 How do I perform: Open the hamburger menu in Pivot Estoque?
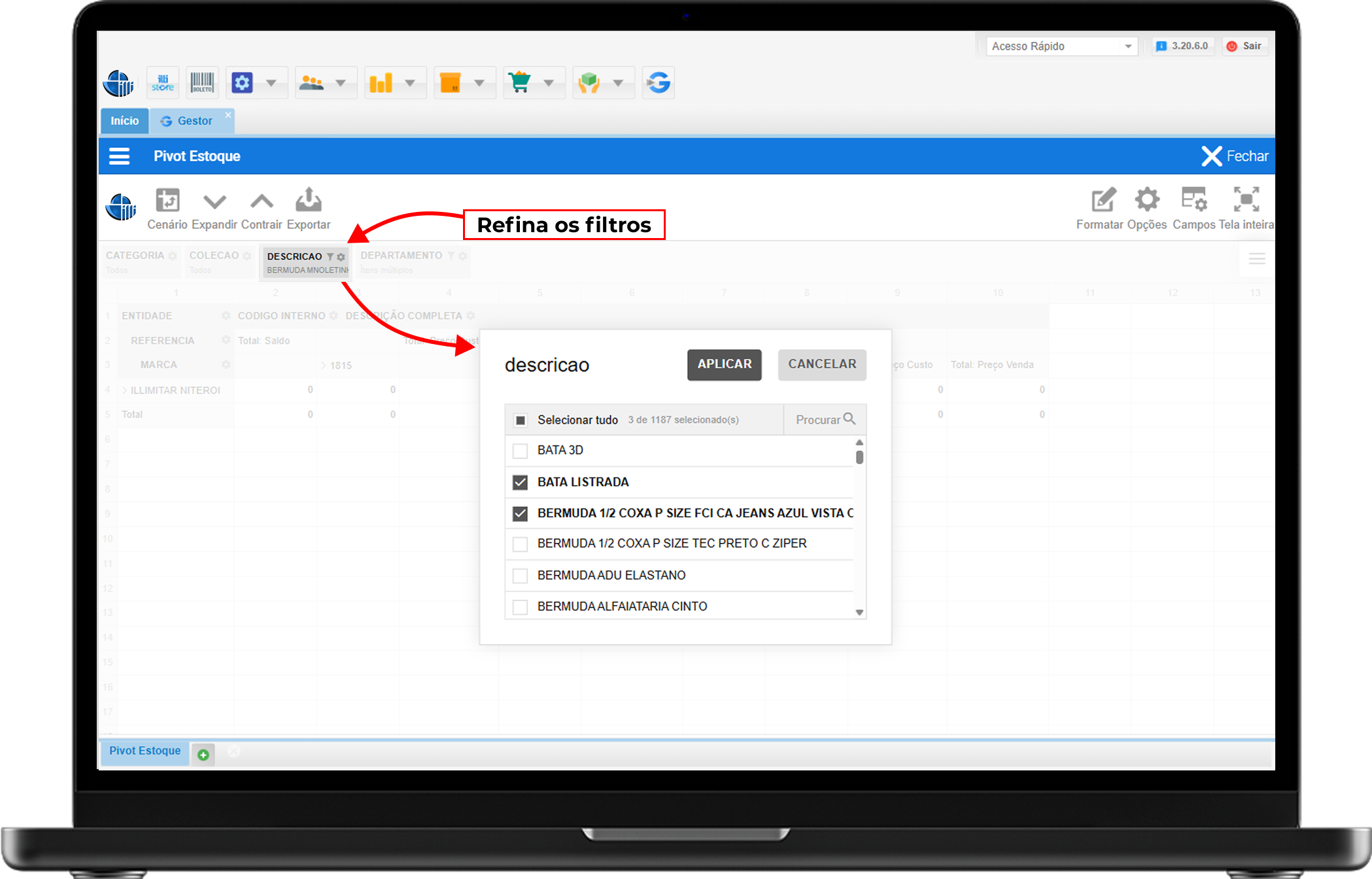point(119,156)
